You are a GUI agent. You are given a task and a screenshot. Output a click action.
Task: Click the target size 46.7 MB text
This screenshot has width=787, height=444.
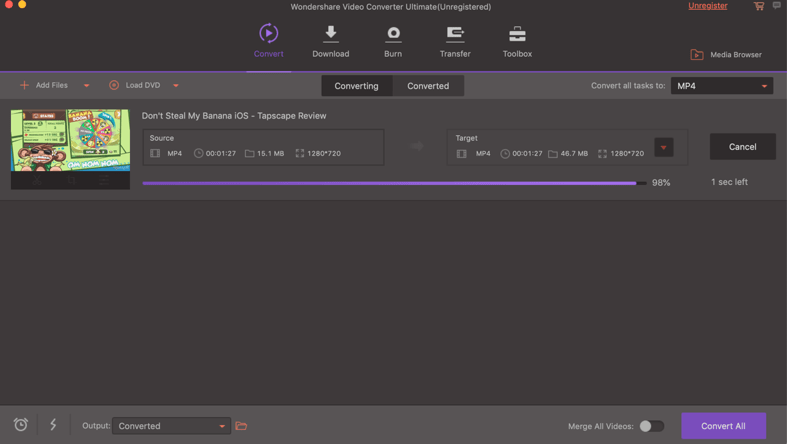coord(574,154)
